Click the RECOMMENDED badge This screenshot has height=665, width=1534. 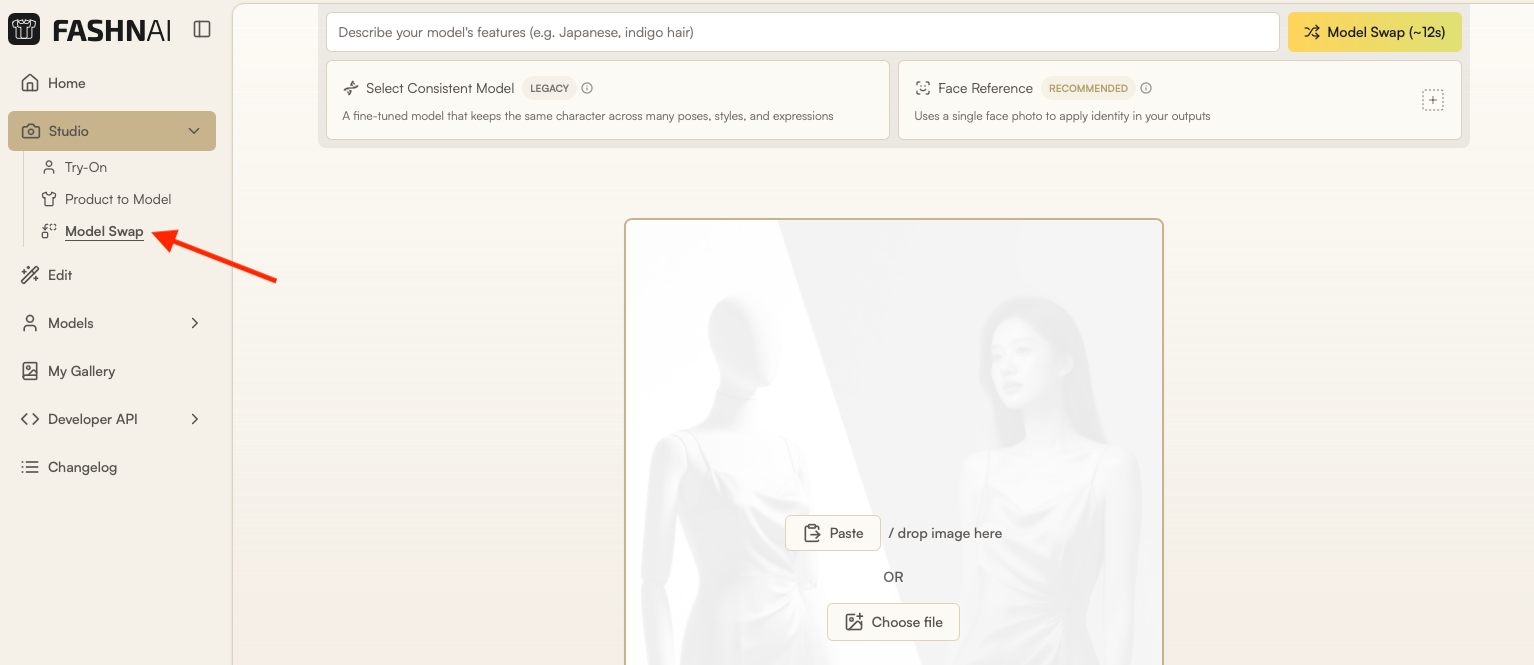click(1088, 88)
